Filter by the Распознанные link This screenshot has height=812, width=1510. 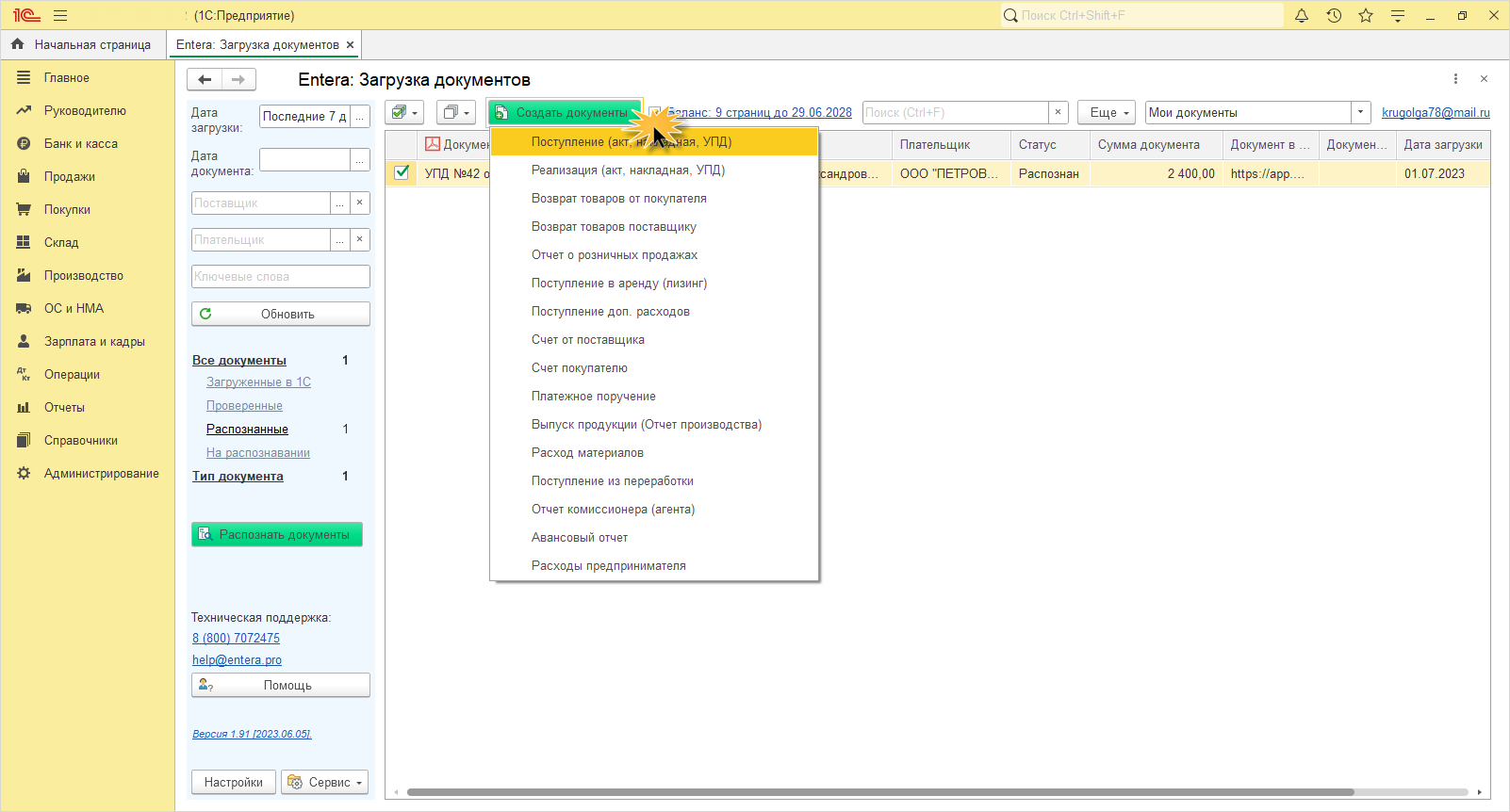tap(247, 430)
